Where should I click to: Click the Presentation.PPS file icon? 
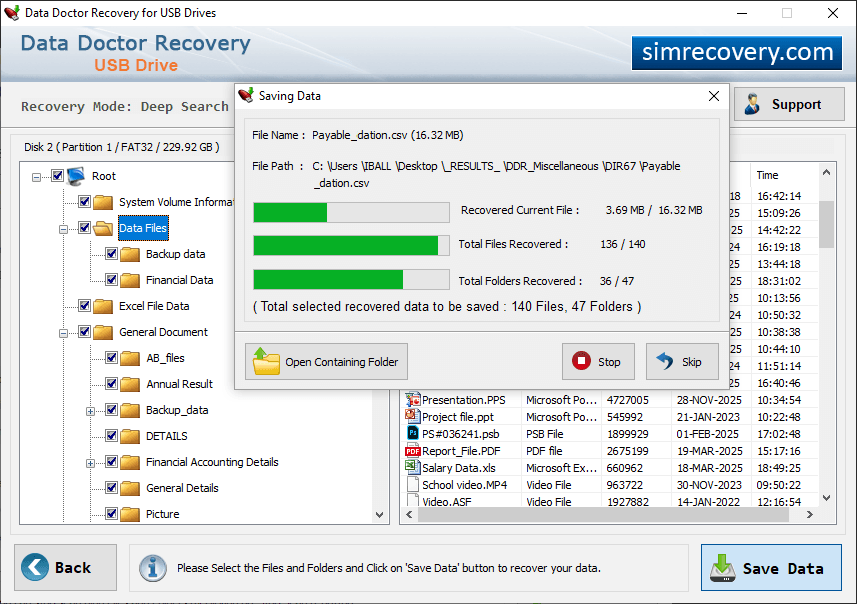pyautogui.click(x=413, y=400)
